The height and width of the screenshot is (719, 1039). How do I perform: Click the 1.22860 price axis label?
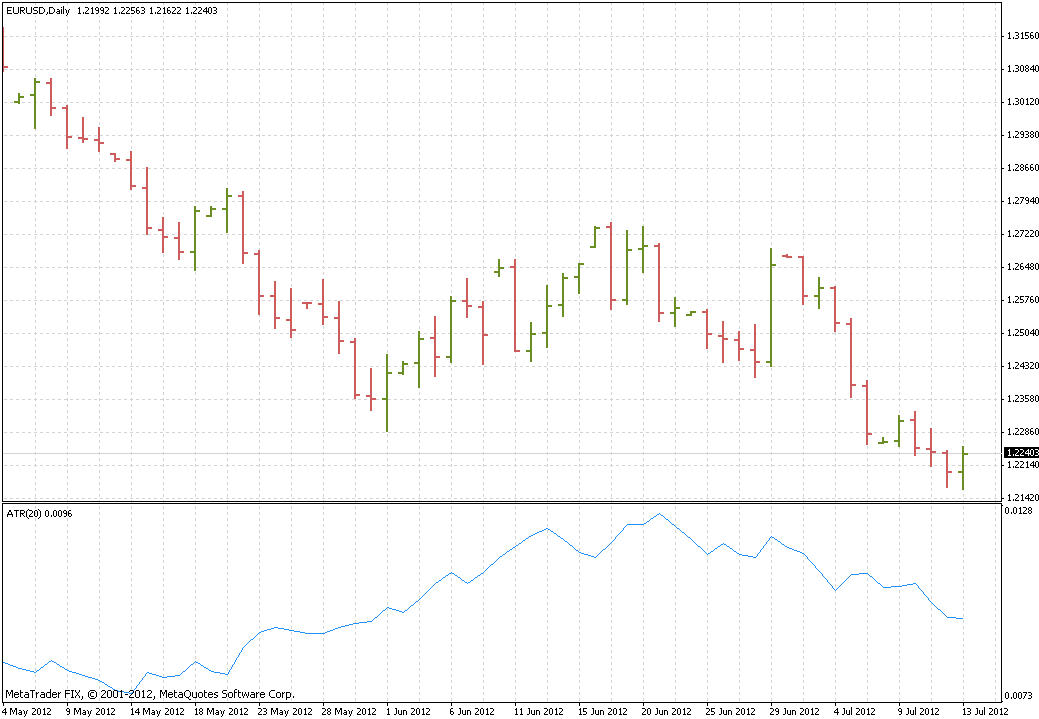point(1022,432)
